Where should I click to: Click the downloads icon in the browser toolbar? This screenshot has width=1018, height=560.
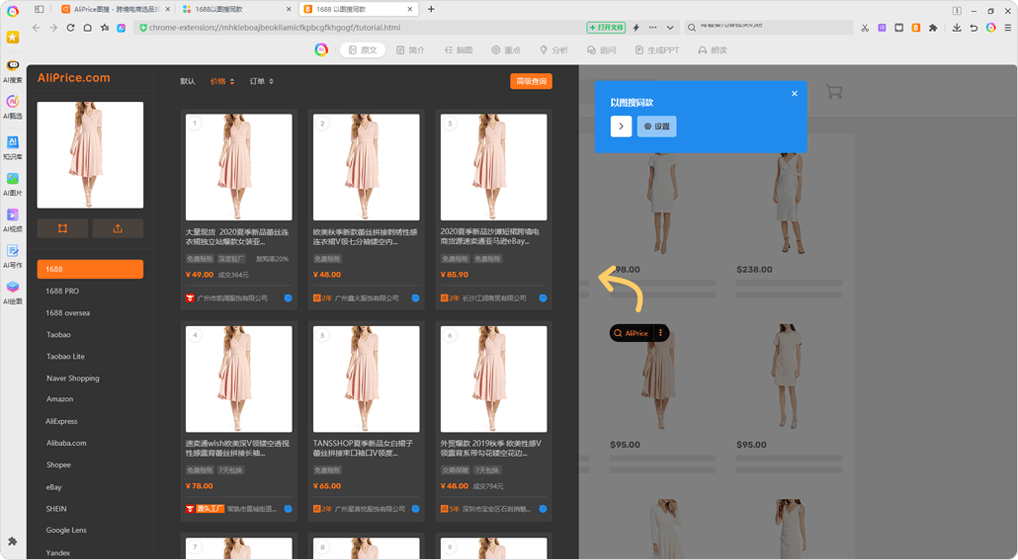coord(957,28)
